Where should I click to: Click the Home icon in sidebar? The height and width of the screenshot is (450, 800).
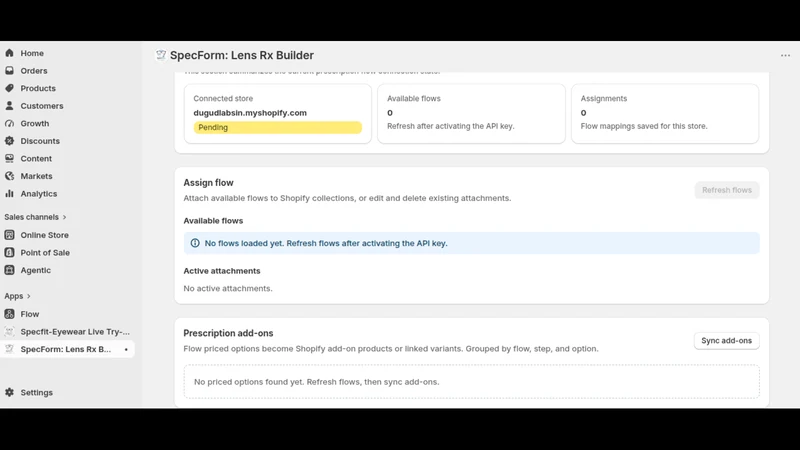[x=9, y=53]
